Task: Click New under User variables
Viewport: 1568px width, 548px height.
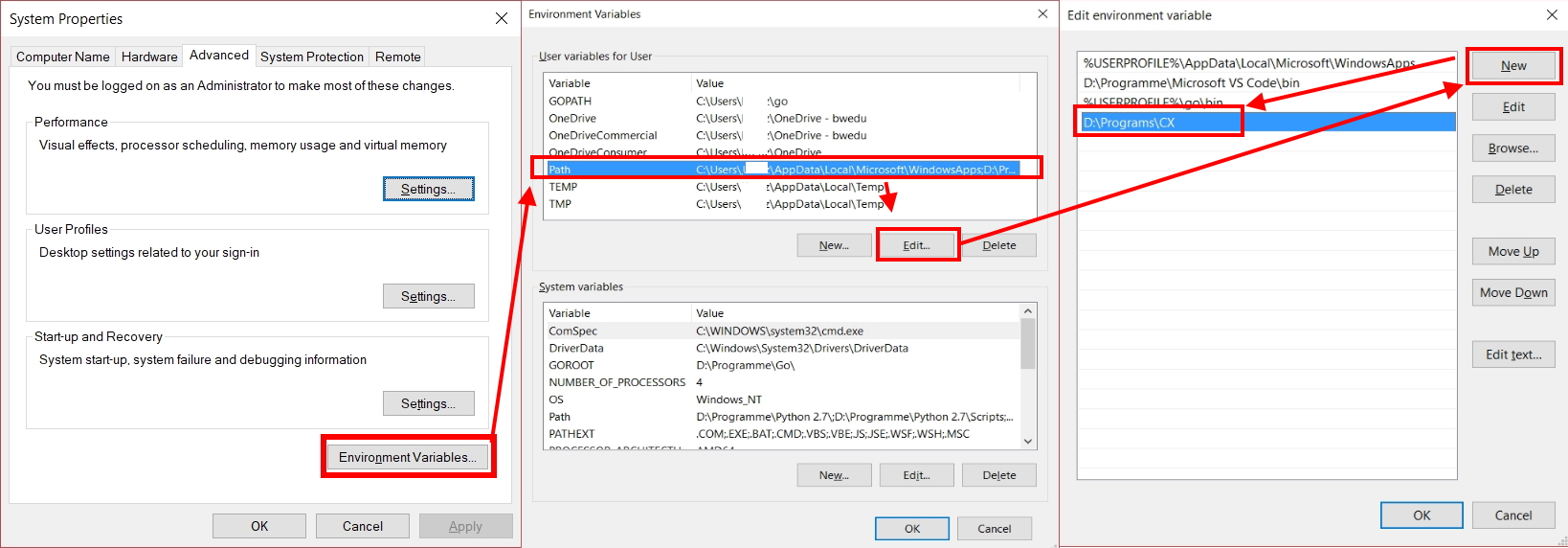Action: pos(834,245)
